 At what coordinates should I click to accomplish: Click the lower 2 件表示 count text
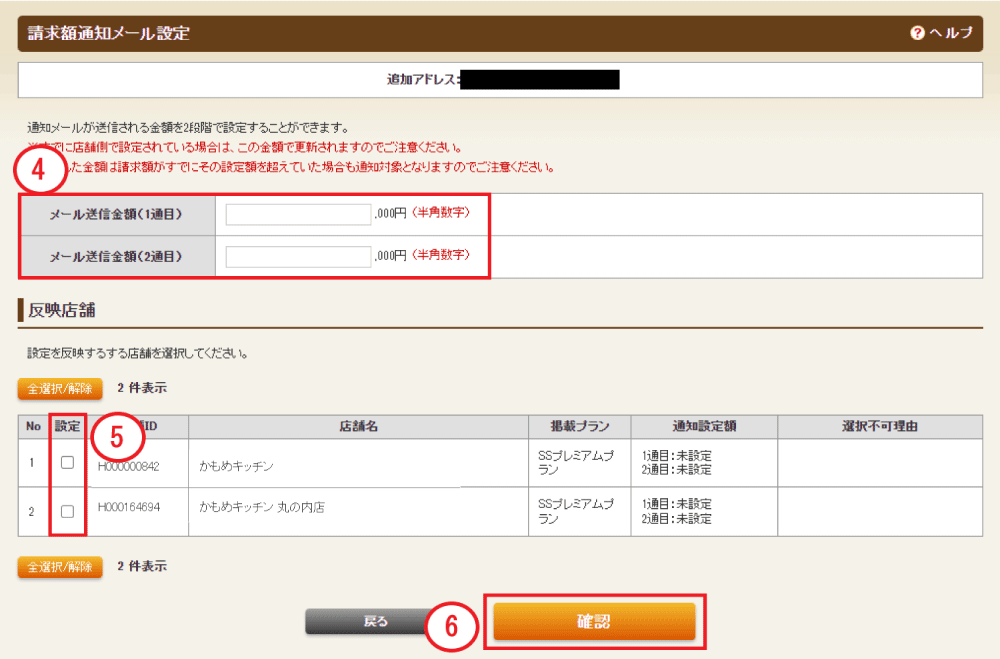142,566
